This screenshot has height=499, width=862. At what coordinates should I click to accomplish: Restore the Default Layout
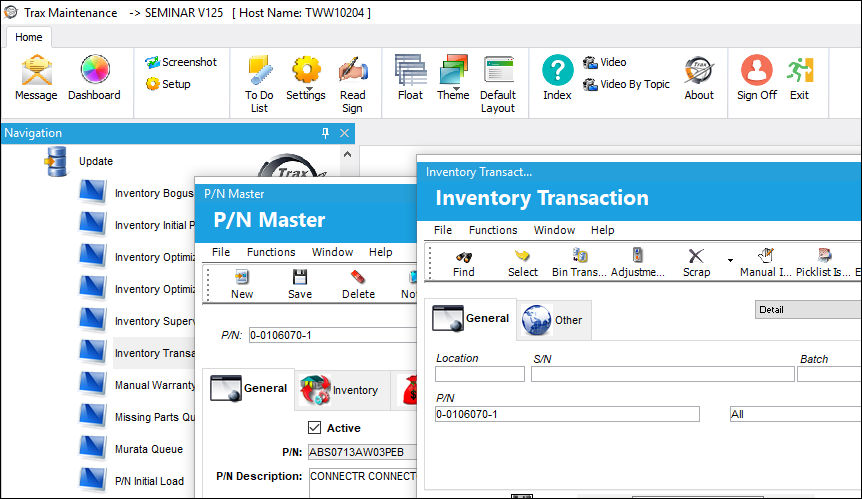498,84
